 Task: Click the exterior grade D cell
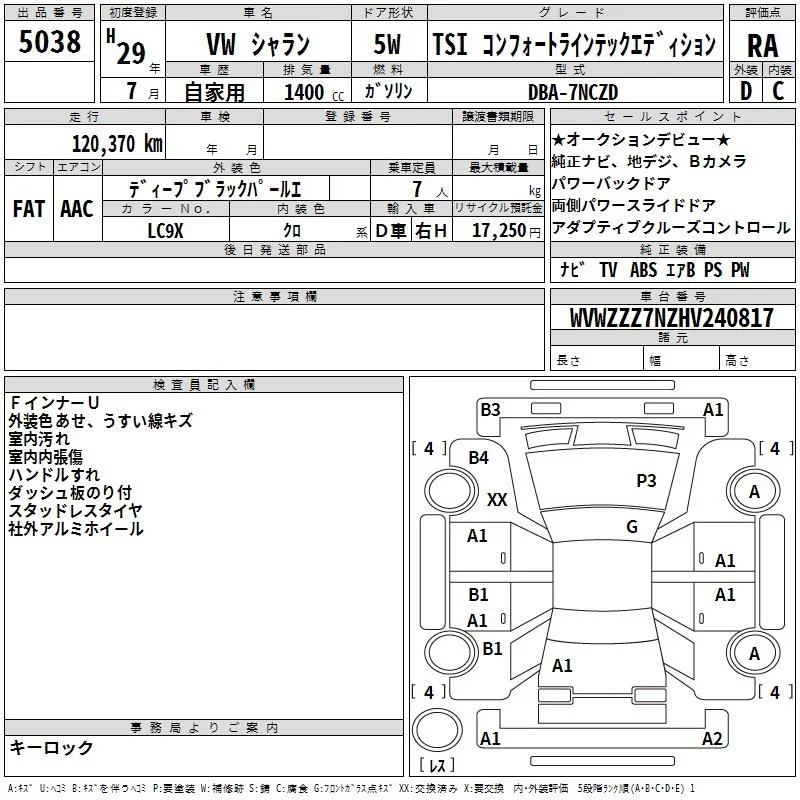745,91
